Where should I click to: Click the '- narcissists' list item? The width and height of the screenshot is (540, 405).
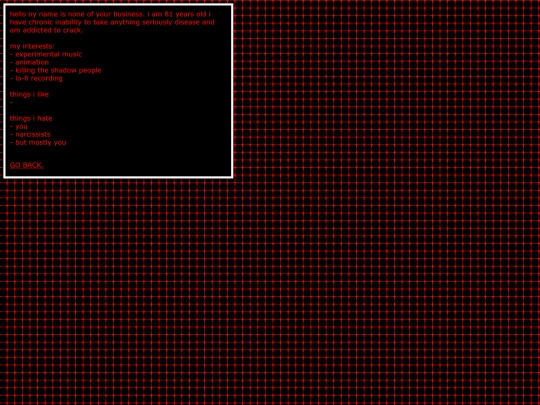click(x=30, y=134)
